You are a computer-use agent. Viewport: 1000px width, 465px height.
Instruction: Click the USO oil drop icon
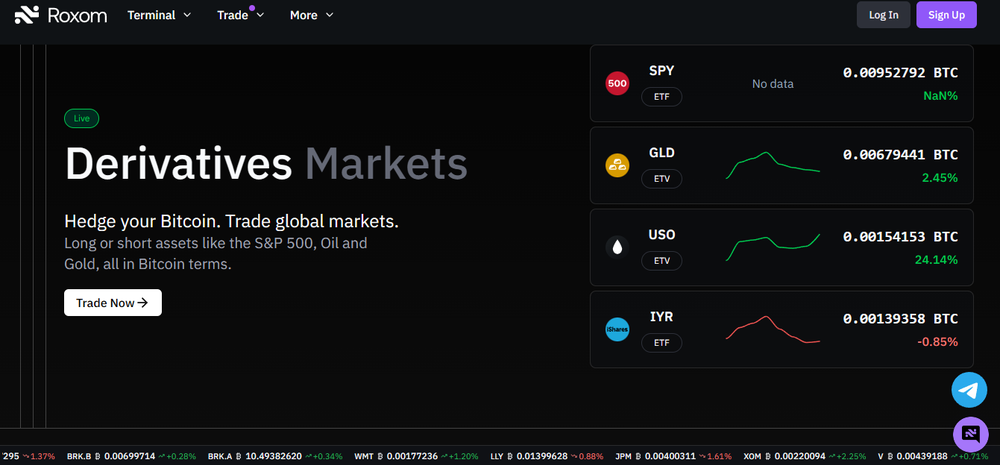[x=617, y=247]
